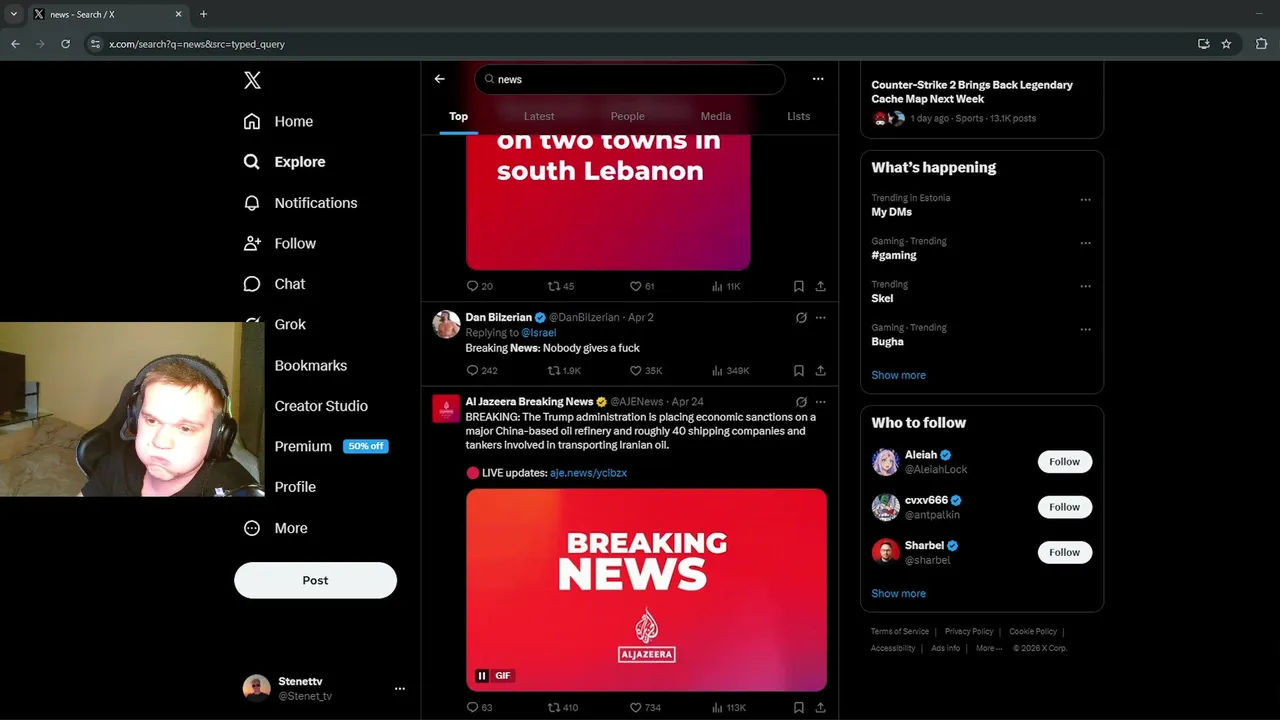View Dan Bilzerian post analytics (349K)
This screenshot has width=1280, height=720.
pos(731,370)
